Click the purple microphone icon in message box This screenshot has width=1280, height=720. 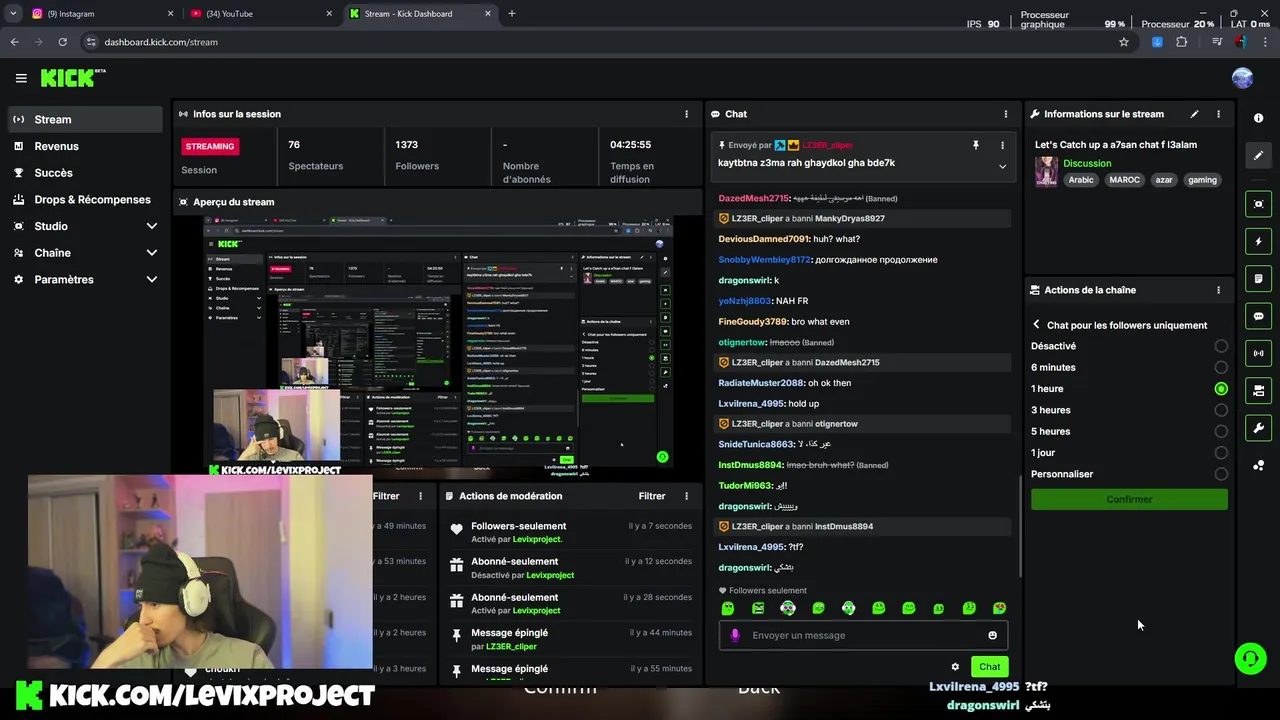pos(735,635)
